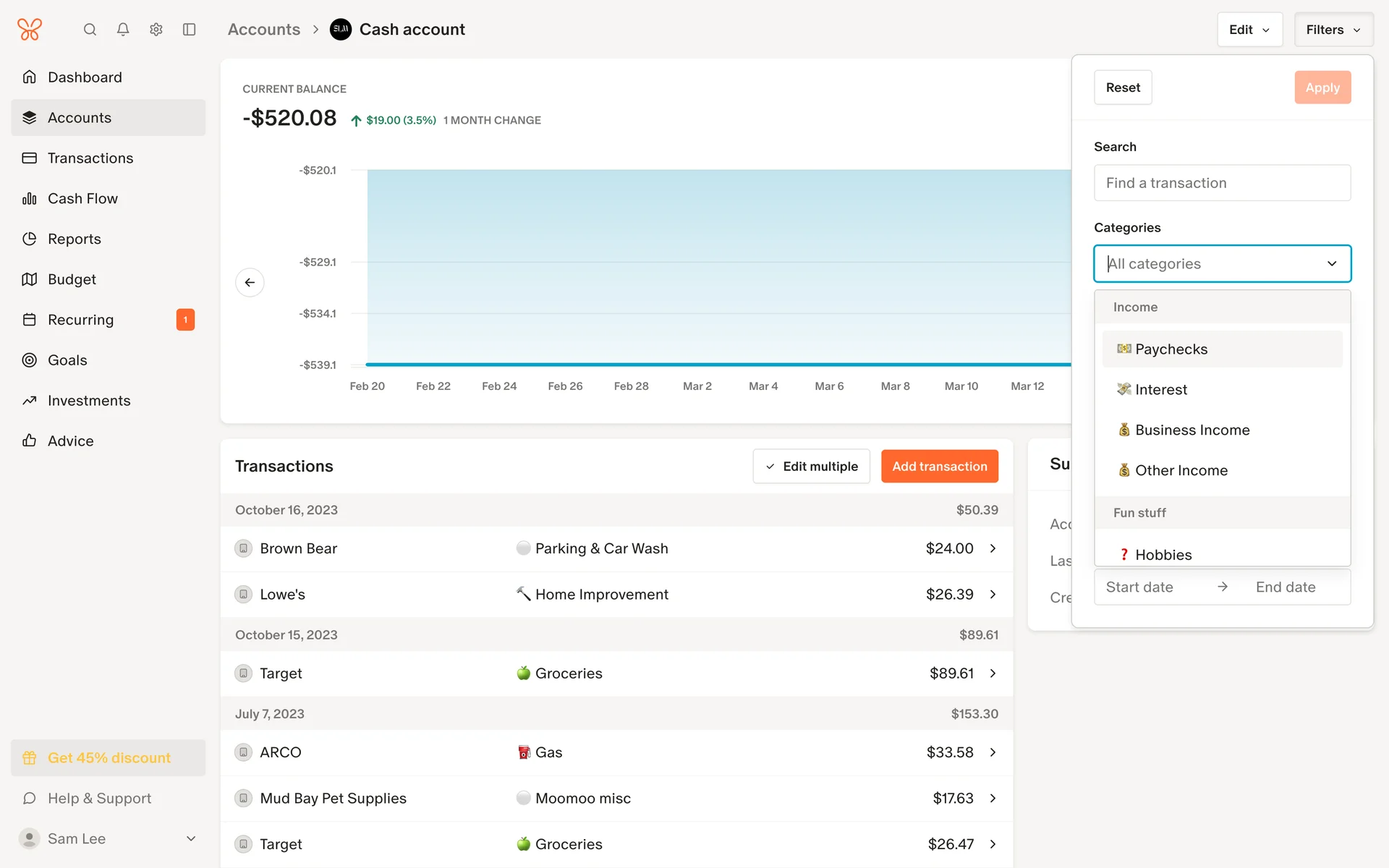Expand the Filters dropdown
Screen dimensions: 1389x868
(x=1333, y=30)
